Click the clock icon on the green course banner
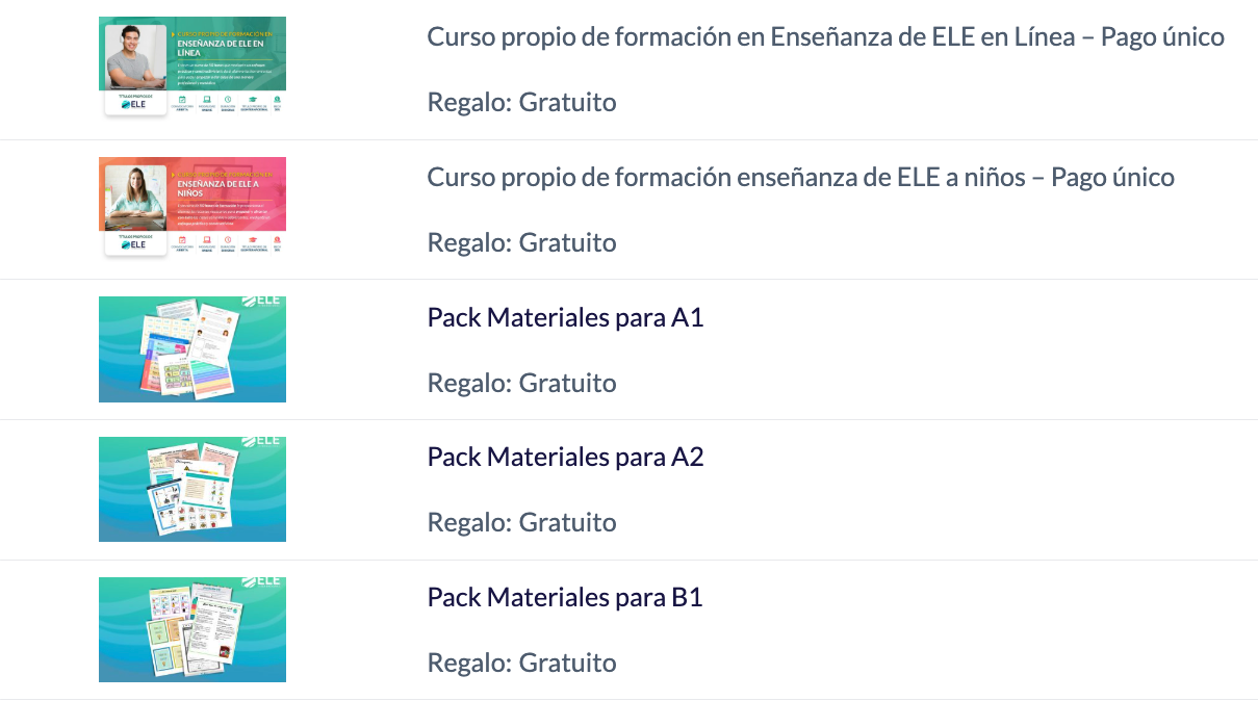The height and width of the screenshot is (702, 1258). [x=228, y=100]
